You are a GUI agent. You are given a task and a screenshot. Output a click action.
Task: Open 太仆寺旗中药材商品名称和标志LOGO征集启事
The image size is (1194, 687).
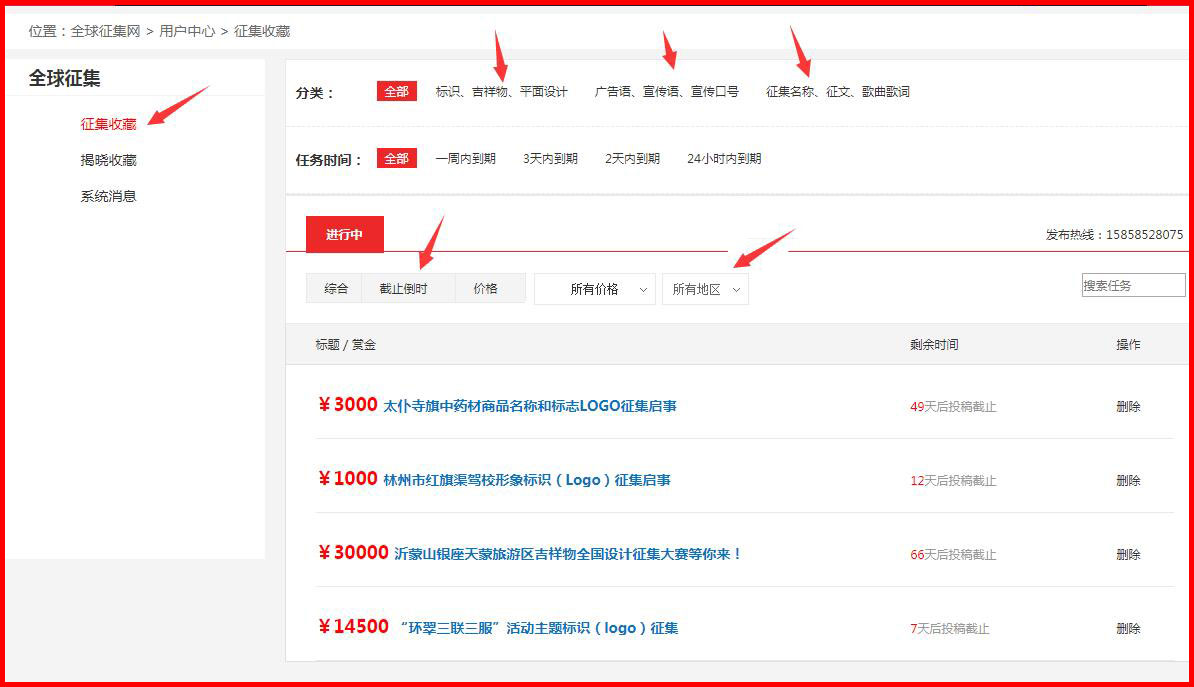pos(529,406)
